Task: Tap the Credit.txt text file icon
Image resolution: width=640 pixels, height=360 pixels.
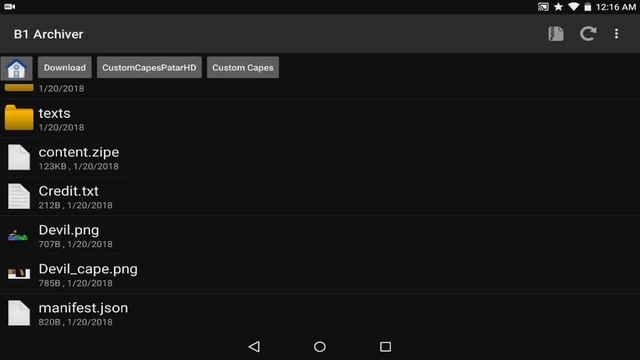Action: coord(19,196)
